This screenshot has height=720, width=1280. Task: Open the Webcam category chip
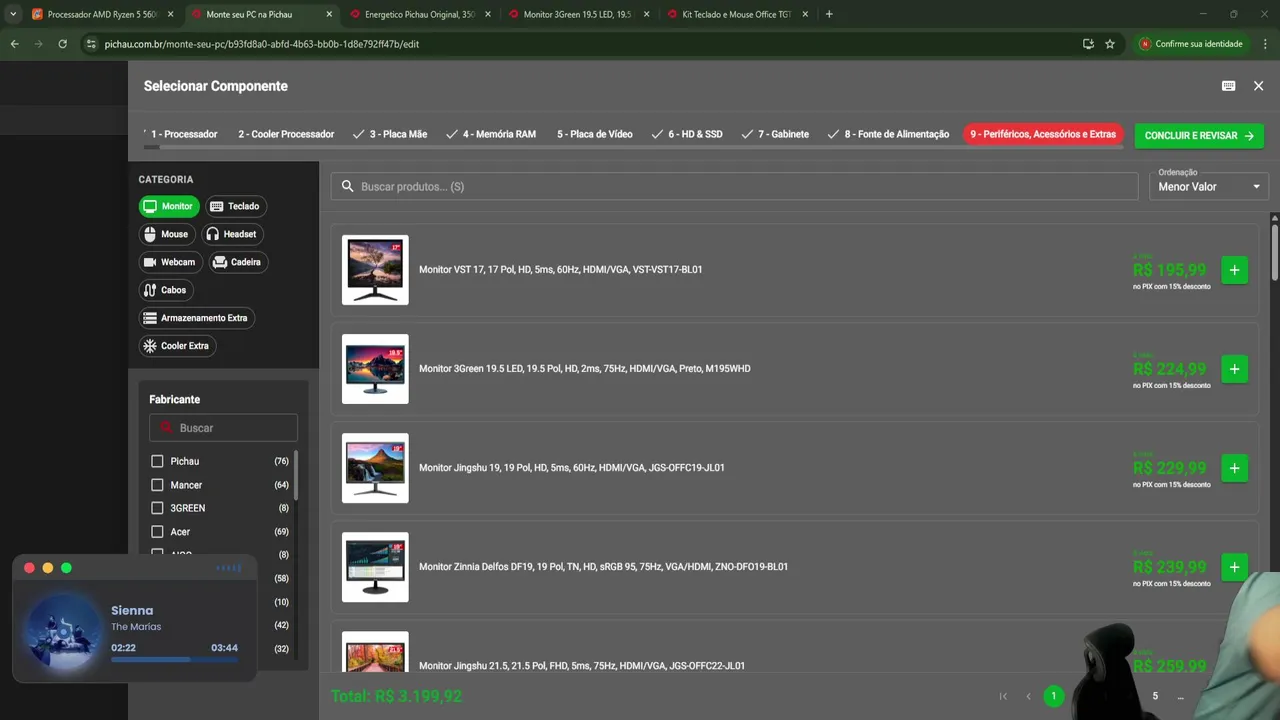pyautogui.click(x=170, y=262)
